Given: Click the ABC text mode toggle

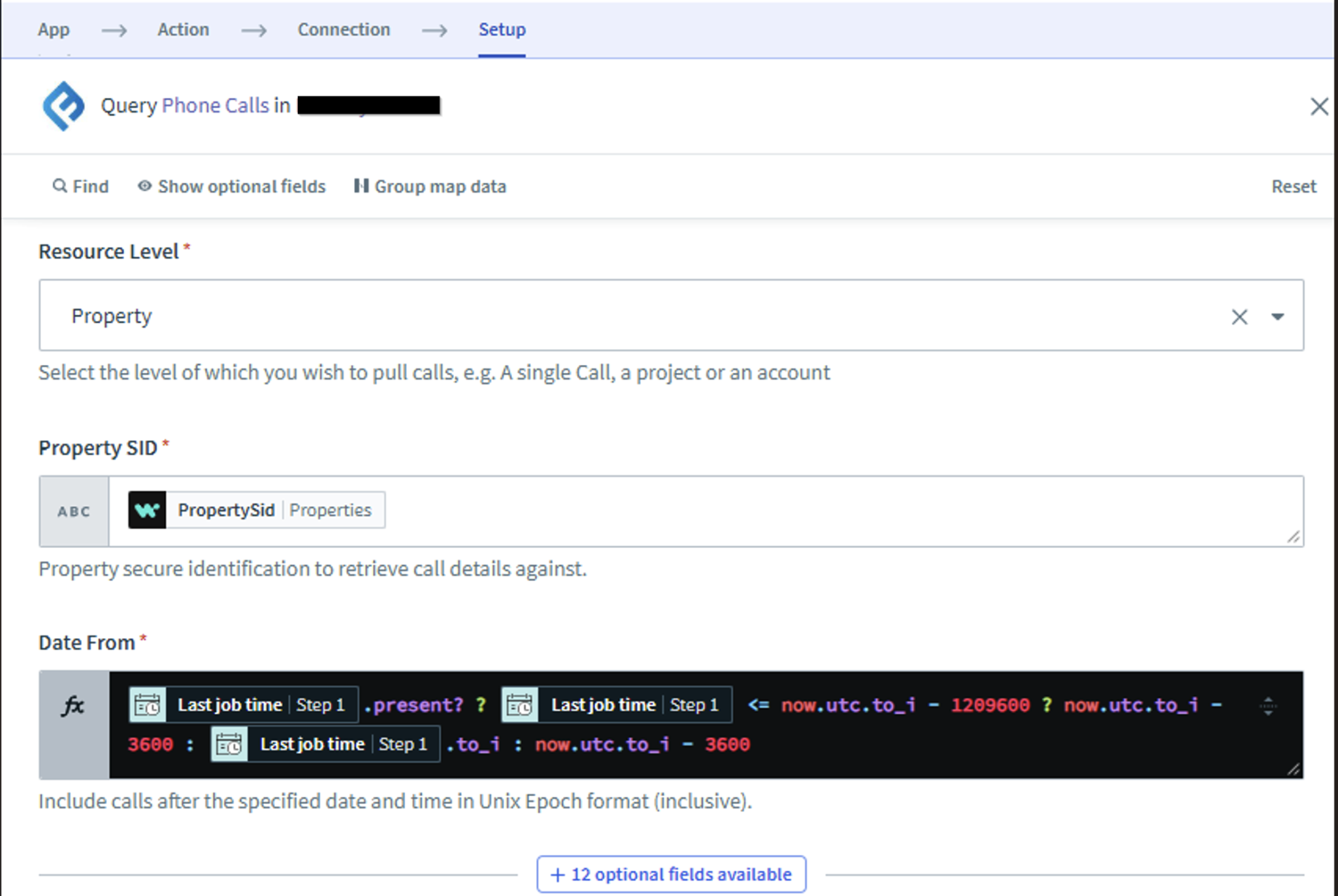Looking at the screenshot, I should coord(74,511).
